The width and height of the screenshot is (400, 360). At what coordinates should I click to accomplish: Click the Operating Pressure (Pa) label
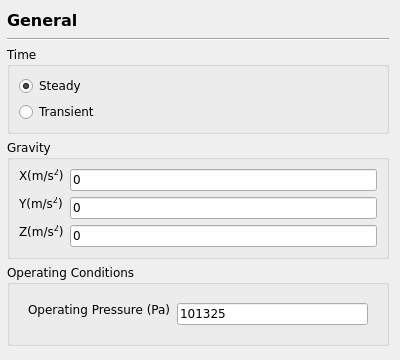pos(99,310)
